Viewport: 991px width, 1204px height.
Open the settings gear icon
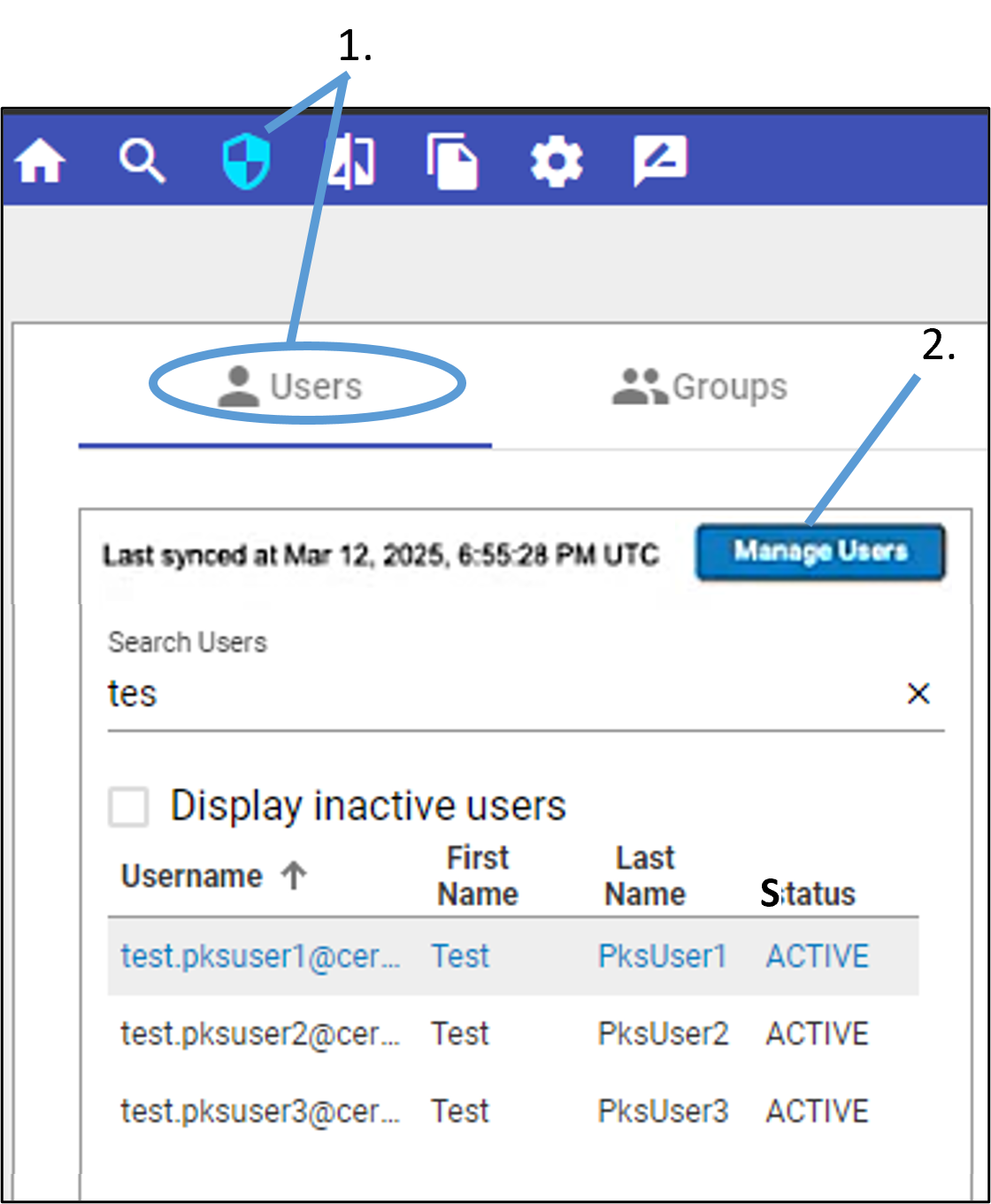(x=557, y=161)
